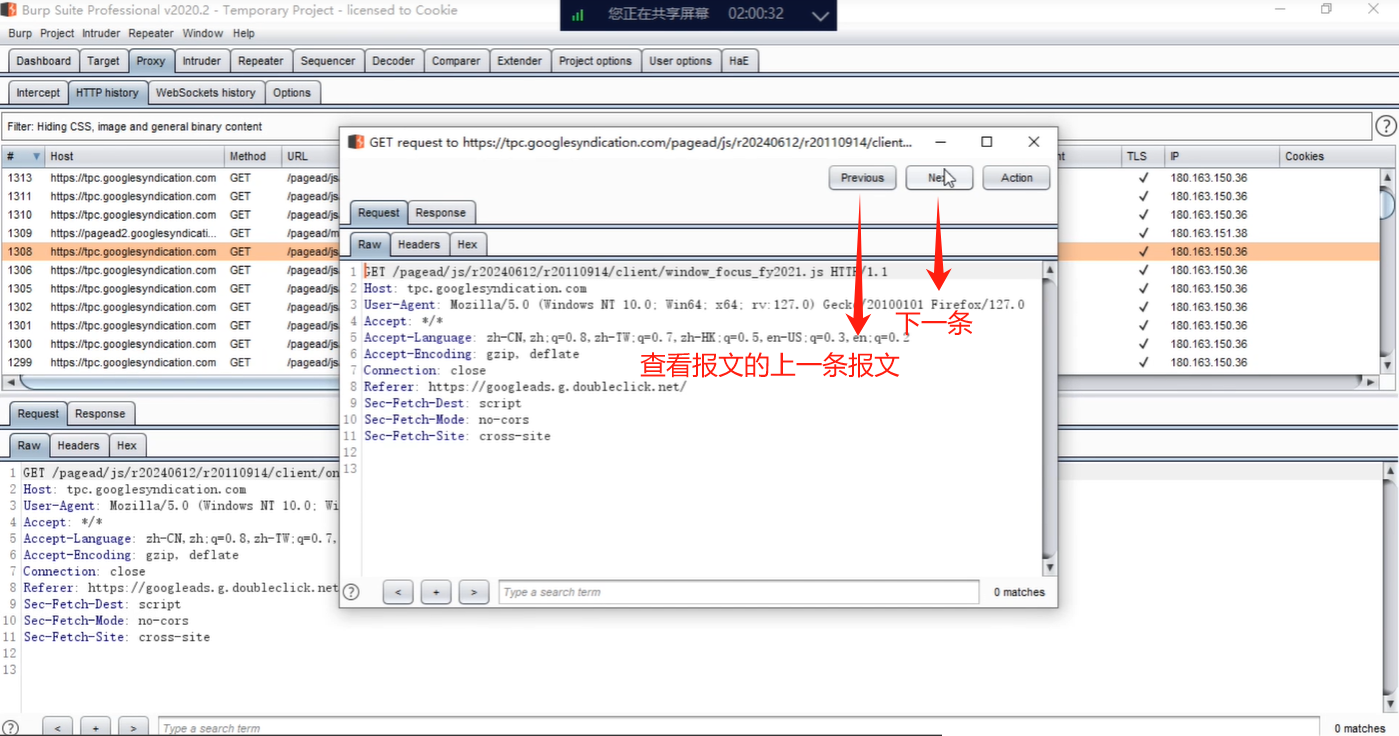The width and height of the screenshot is (1399, 736).
Task: Click help icon in main bottom search bar
Action: 11,728
